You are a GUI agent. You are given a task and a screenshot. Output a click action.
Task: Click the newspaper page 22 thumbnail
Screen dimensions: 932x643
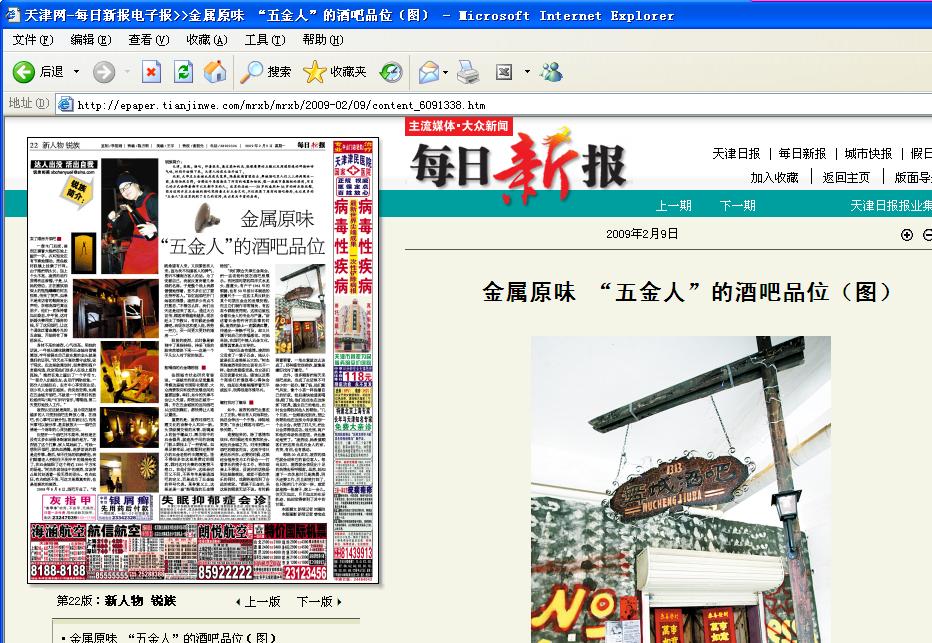pos(203,361)
